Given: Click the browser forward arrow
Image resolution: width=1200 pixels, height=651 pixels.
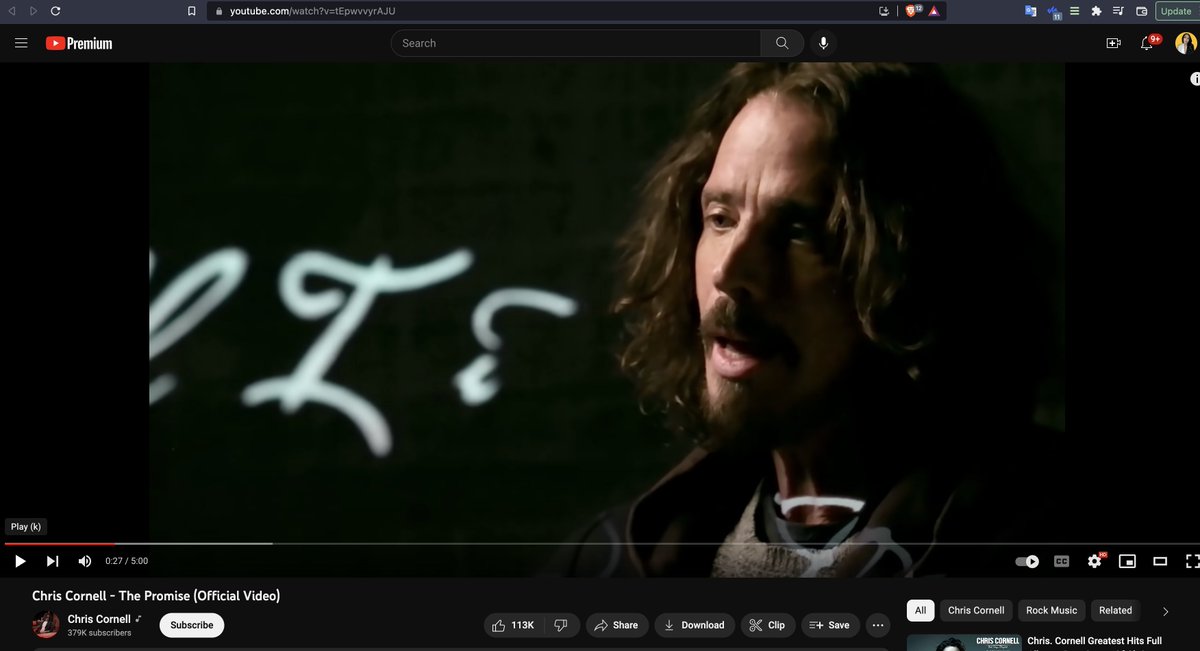Looking at the screenshot, I should point(33,11).
